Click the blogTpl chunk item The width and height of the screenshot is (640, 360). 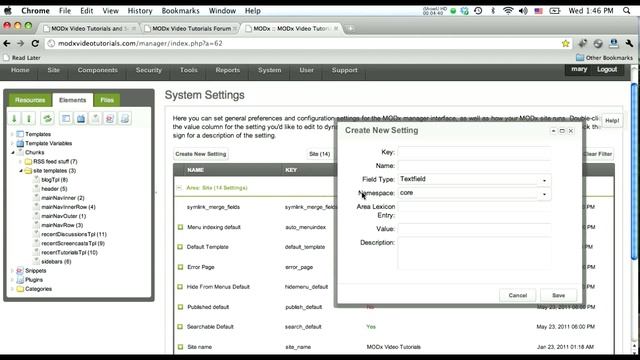tap(54, 180)
